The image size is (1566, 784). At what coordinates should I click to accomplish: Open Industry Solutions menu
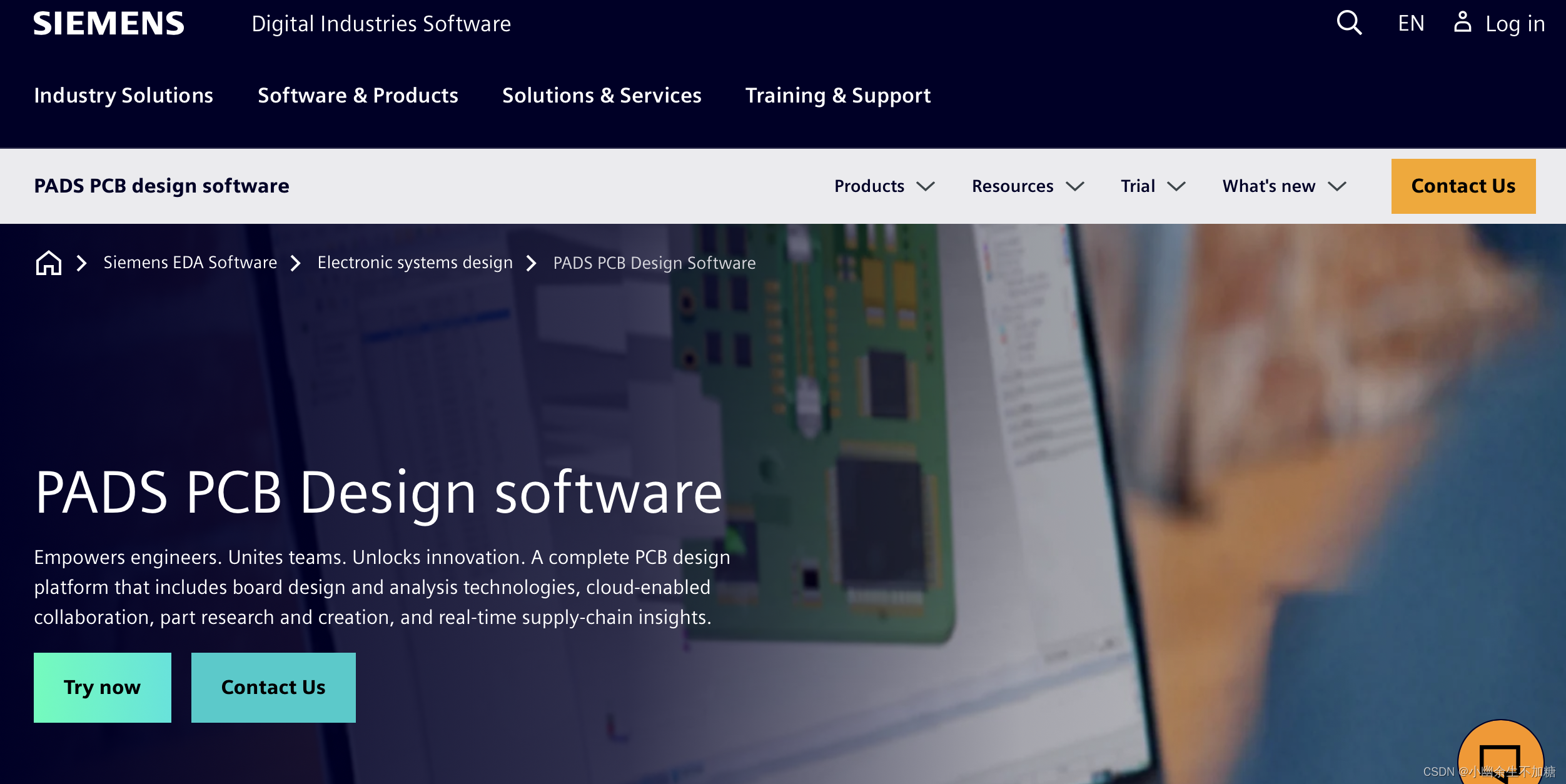(124, 96)
